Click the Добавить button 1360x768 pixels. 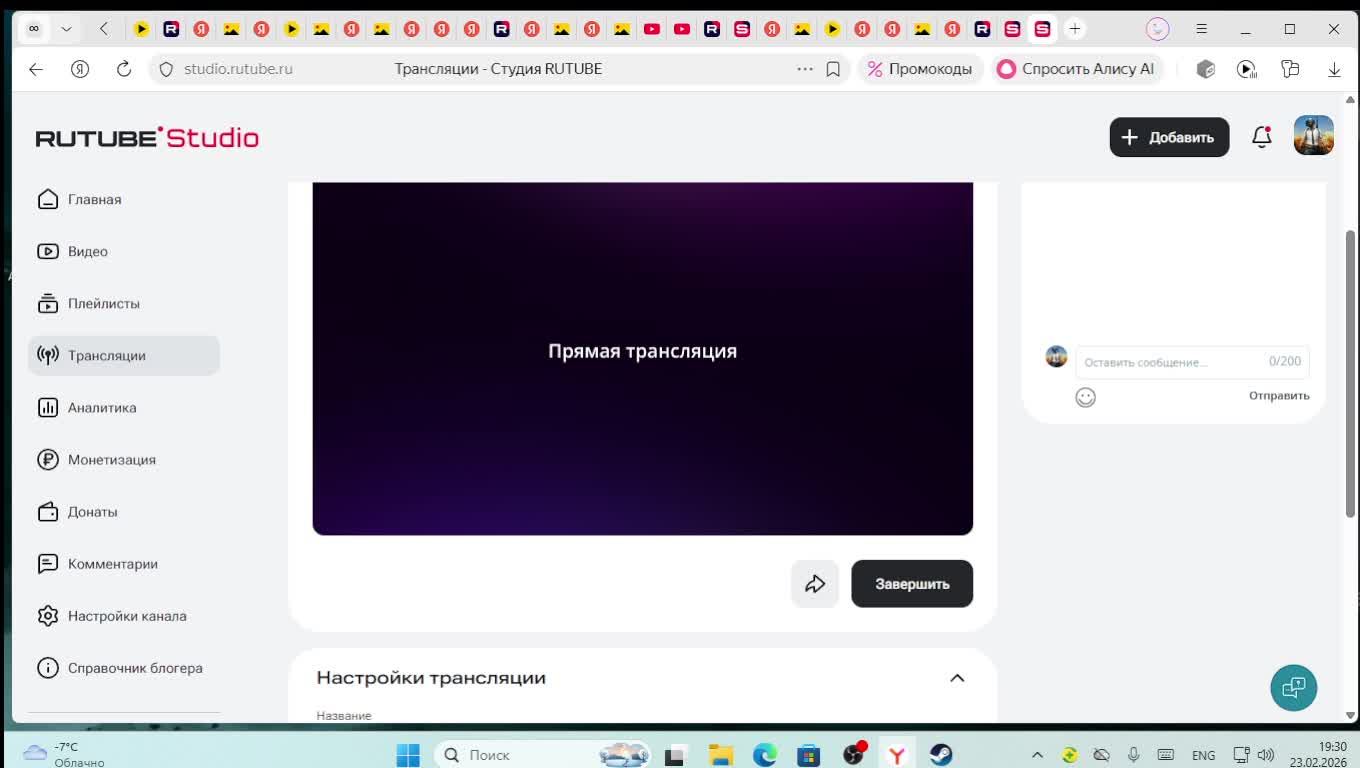pos(1169,137)
